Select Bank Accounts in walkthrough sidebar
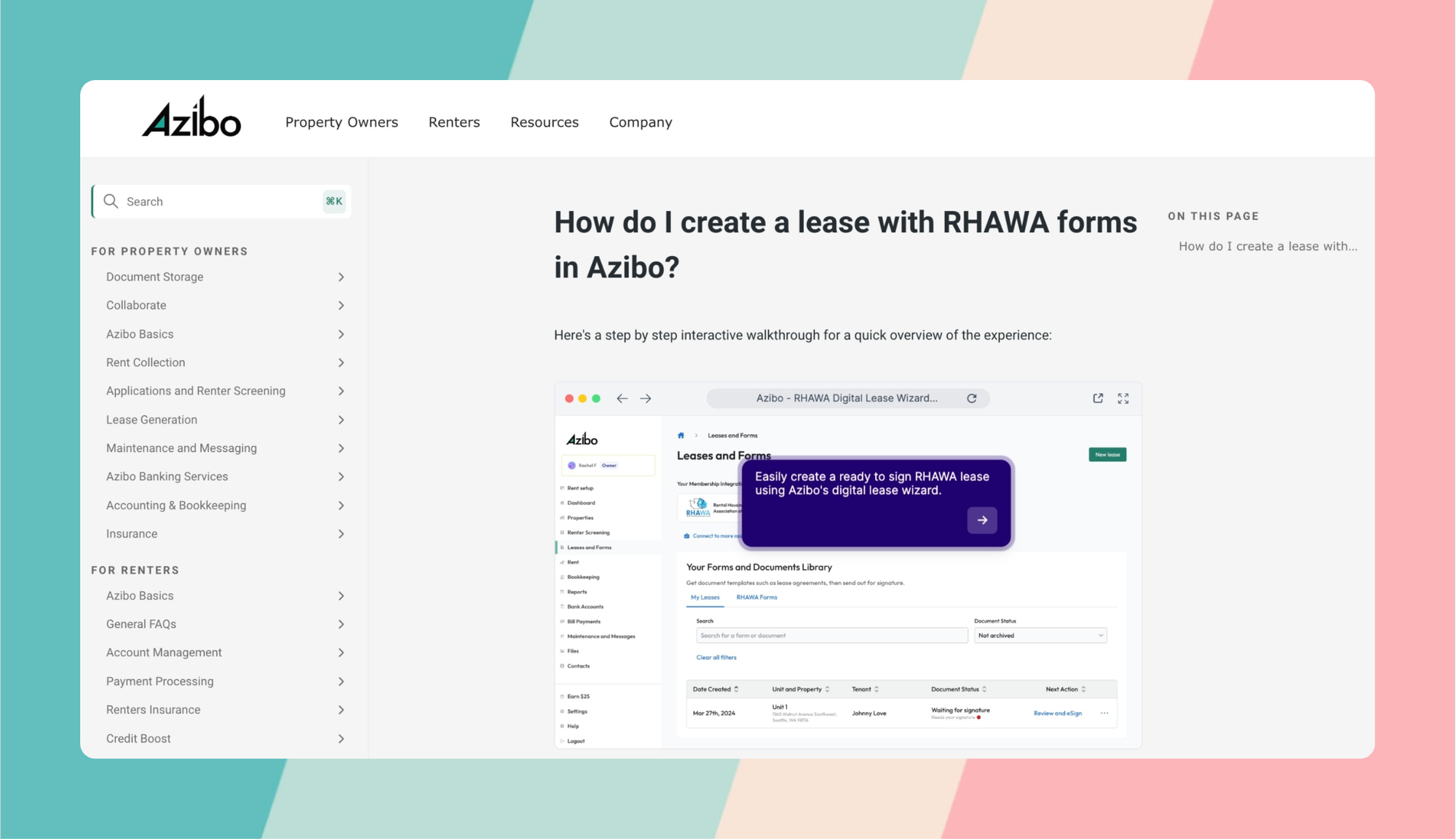 [x=585, y=607]
